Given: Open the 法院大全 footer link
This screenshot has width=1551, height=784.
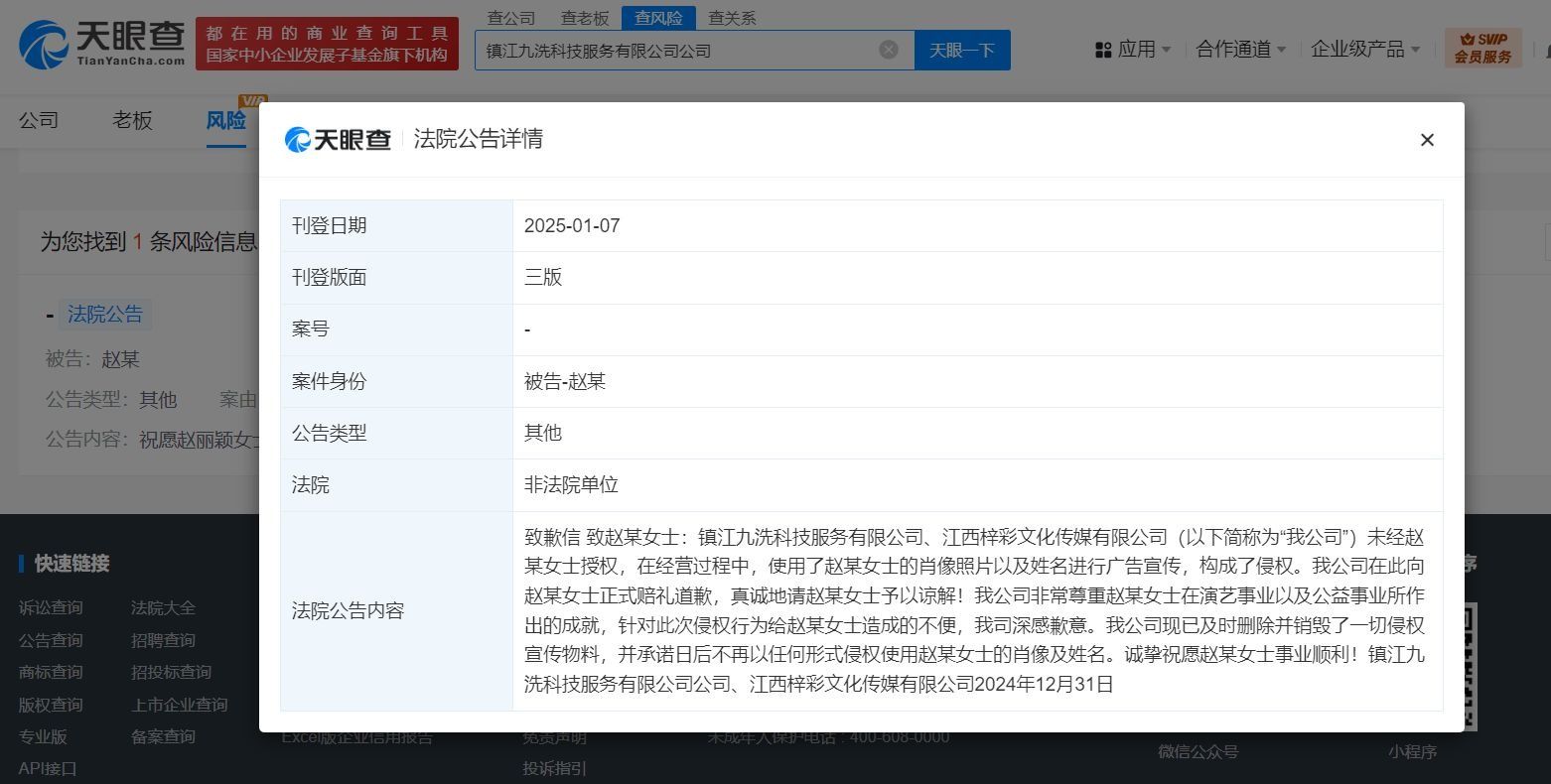Looking at the screenshot, I should click(x=163, y=607).
